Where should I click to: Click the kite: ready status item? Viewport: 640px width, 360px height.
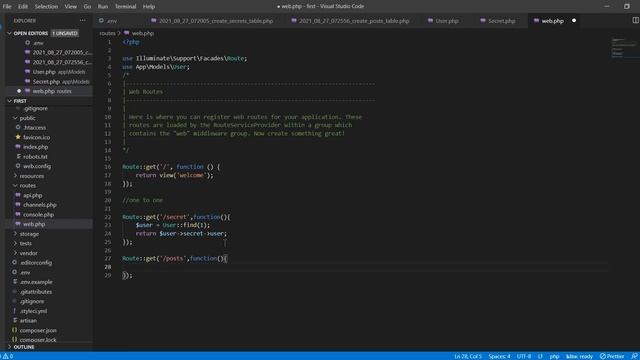579,356
